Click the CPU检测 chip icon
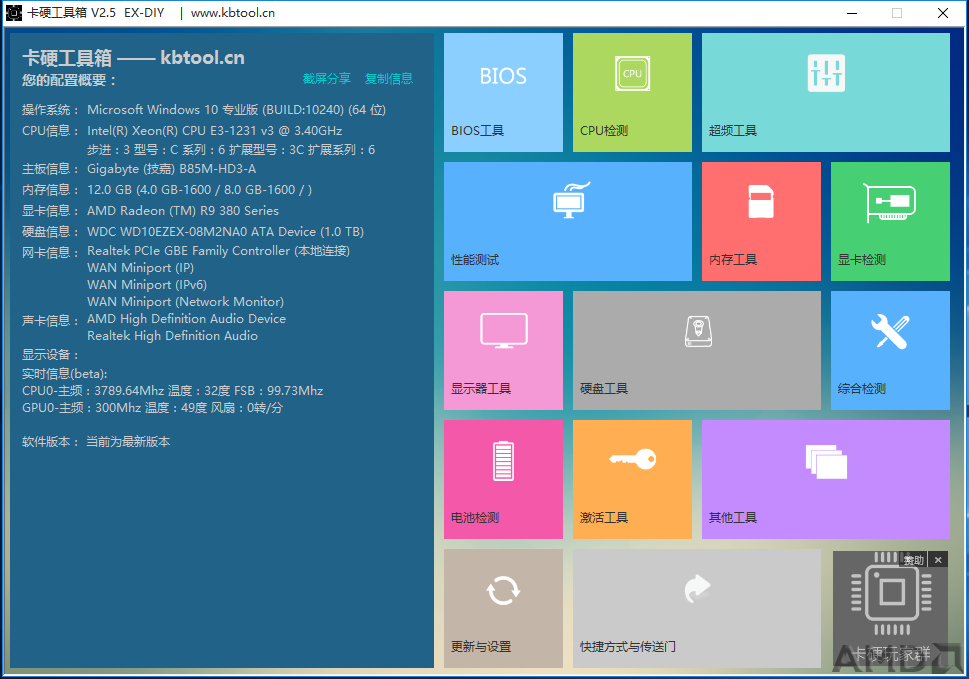969x679 pixels. 632,74
